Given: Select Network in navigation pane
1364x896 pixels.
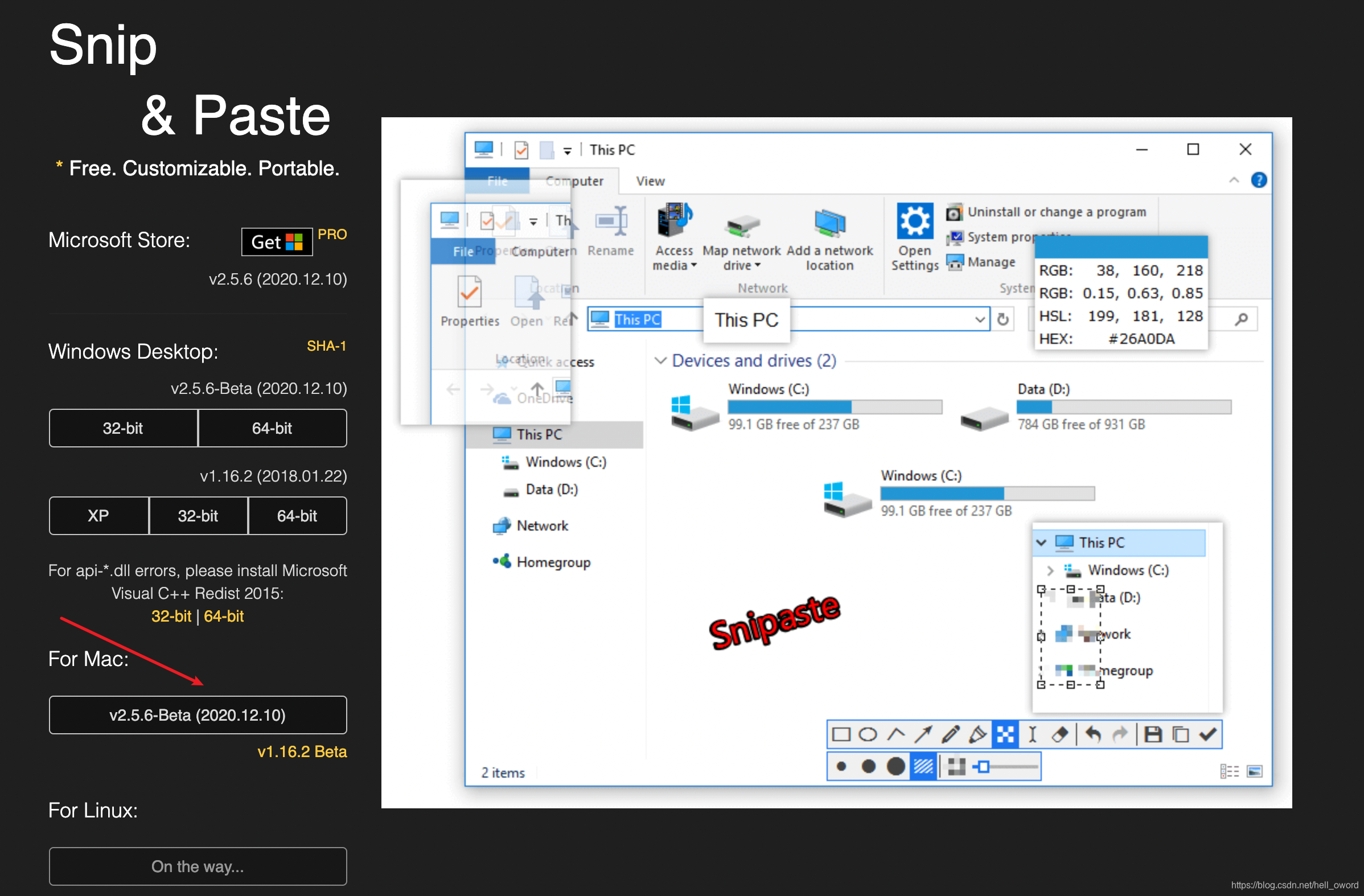Looking at the screenshot, I should coord(531,525).
